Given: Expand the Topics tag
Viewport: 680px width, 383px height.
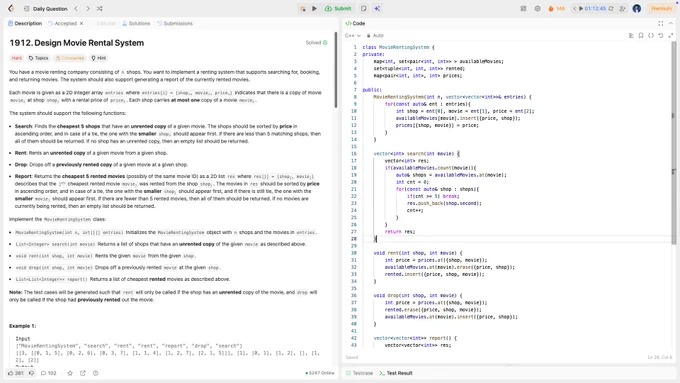Looking at the screenshot, I should [x=39, y=58].
